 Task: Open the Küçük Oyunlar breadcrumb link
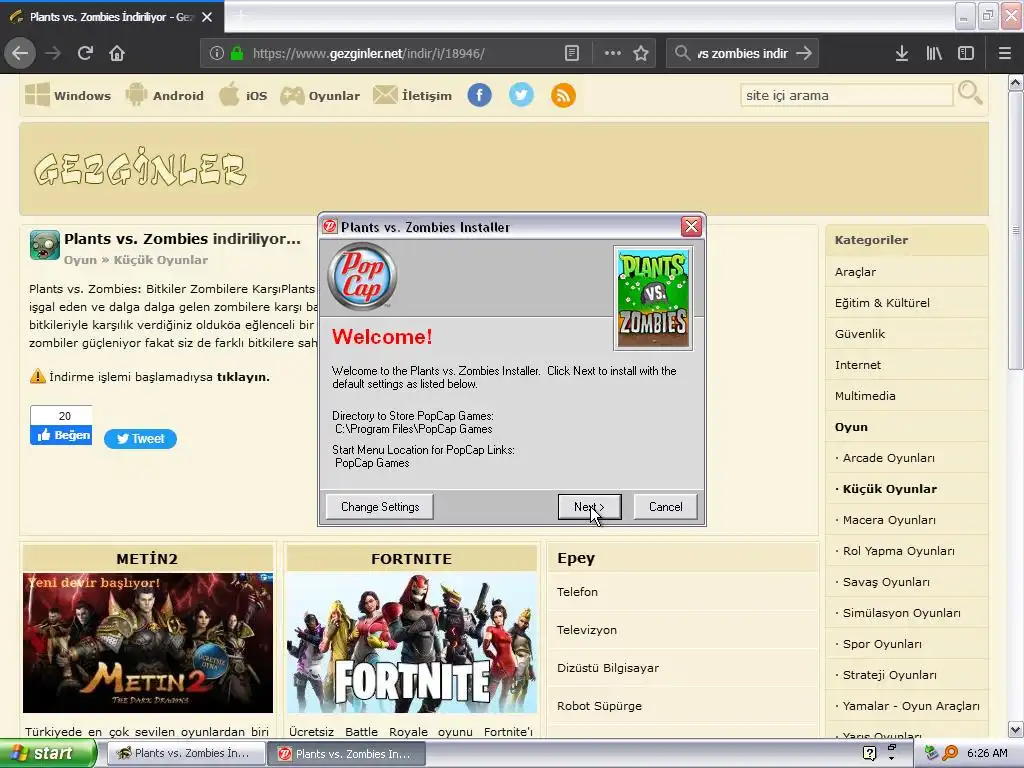(161, 260)
